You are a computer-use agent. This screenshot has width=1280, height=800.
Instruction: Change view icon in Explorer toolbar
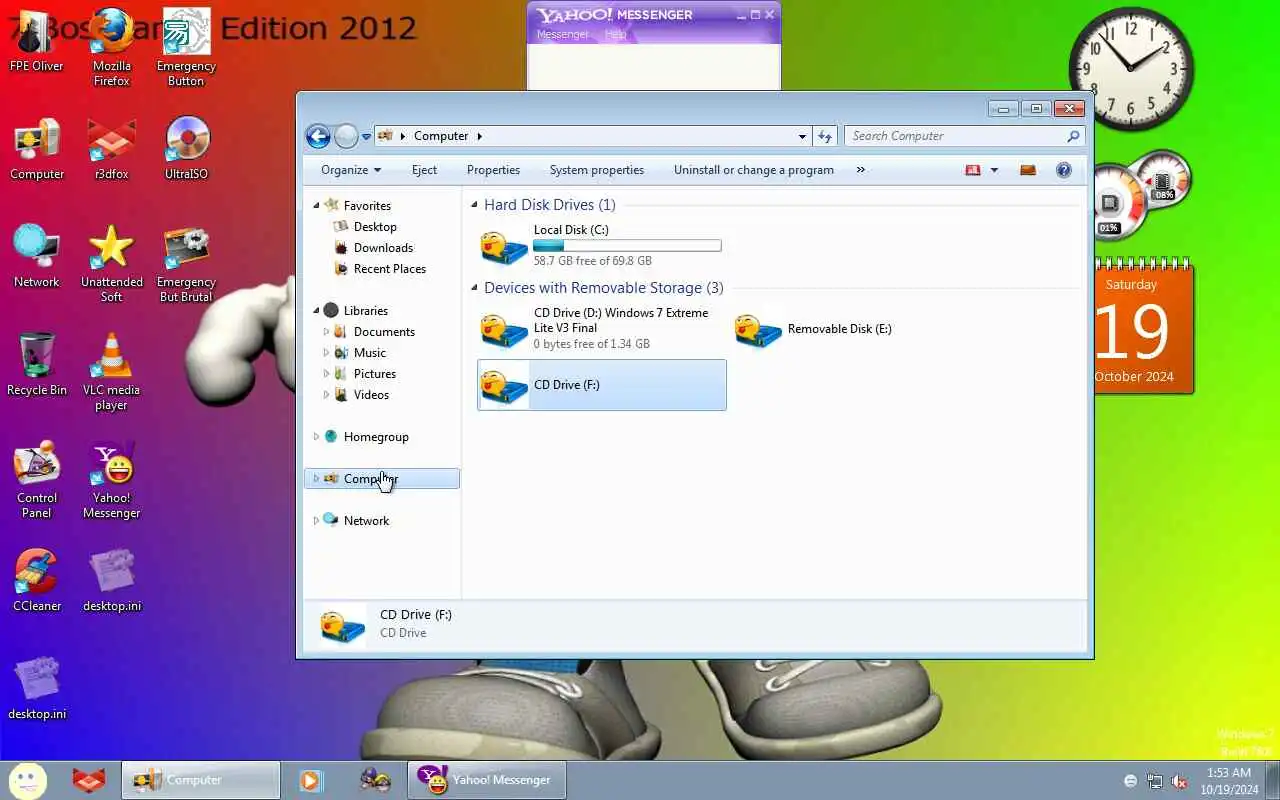(972, 170)
